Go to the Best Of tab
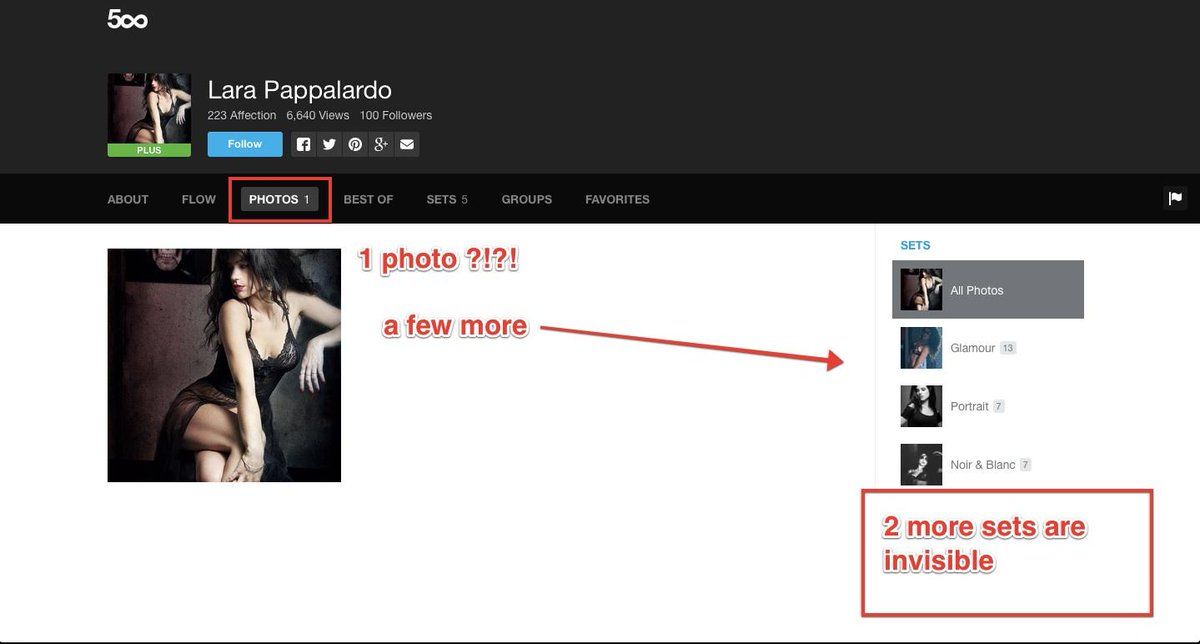The image size is (1200, 644). (368, 200)
